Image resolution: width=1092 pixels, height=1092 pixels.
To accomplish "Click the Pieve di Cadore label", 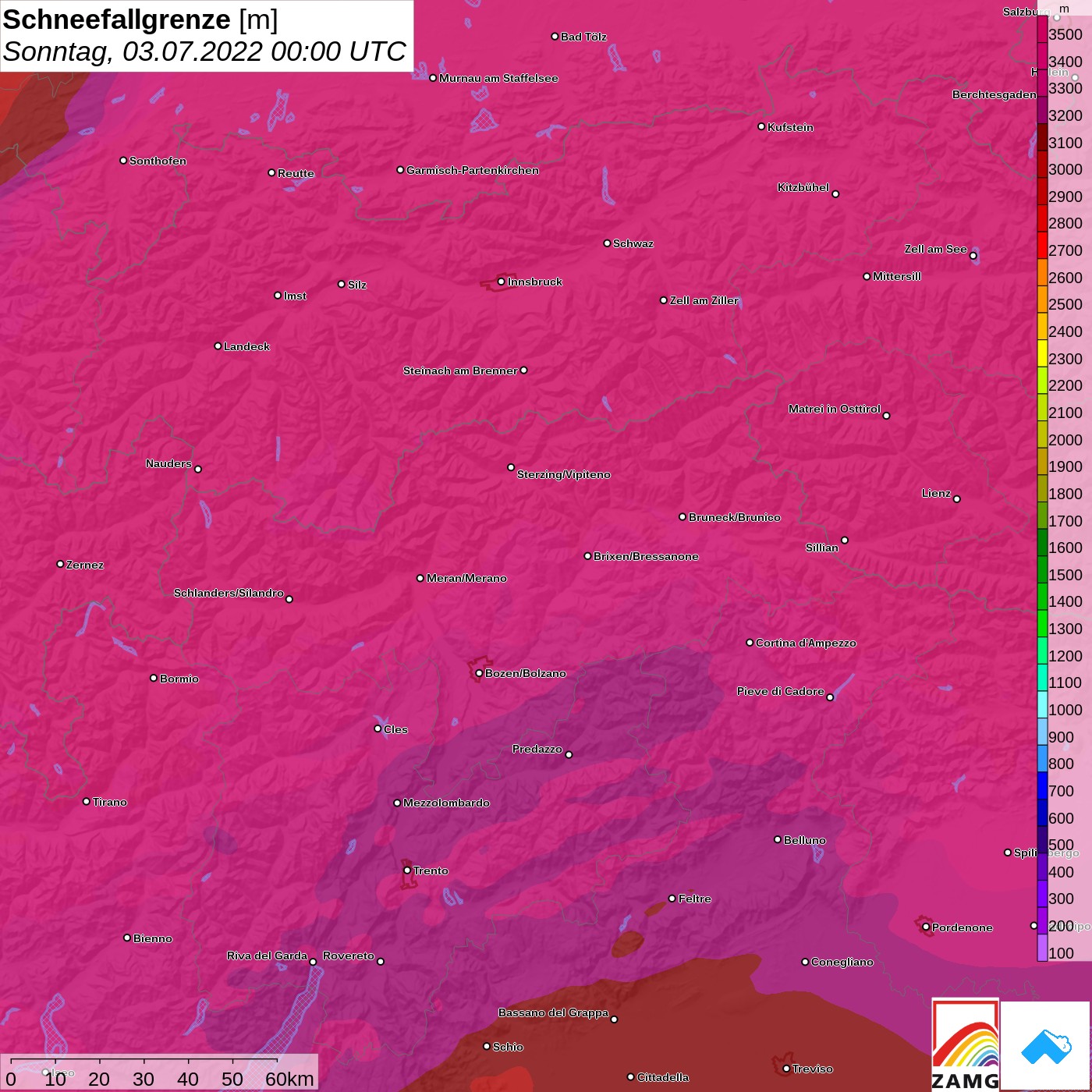I will click(x=781, y=691).
